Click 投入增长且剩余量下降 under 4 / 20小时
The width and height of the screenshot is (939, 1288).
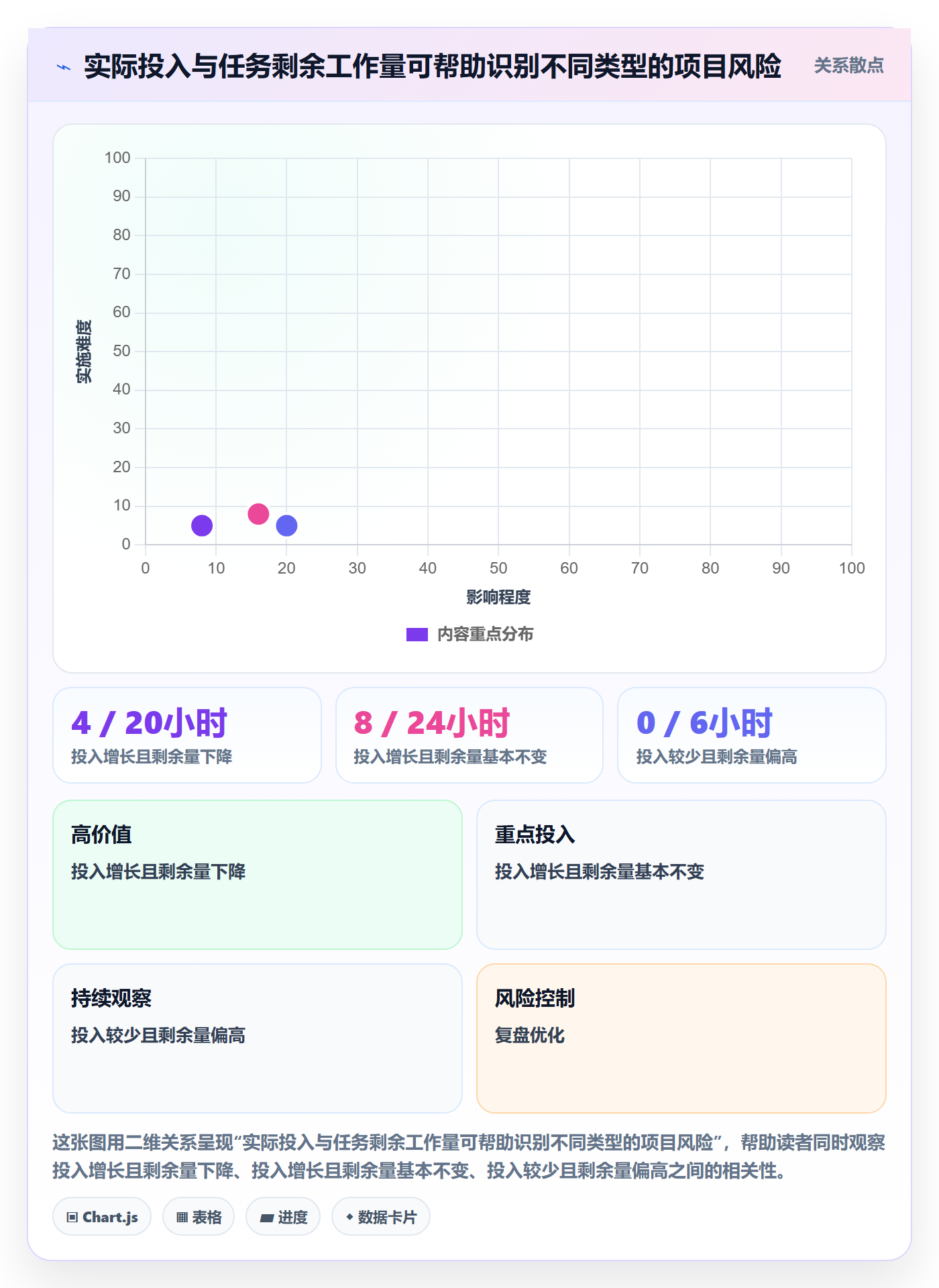tap(152, 757)
